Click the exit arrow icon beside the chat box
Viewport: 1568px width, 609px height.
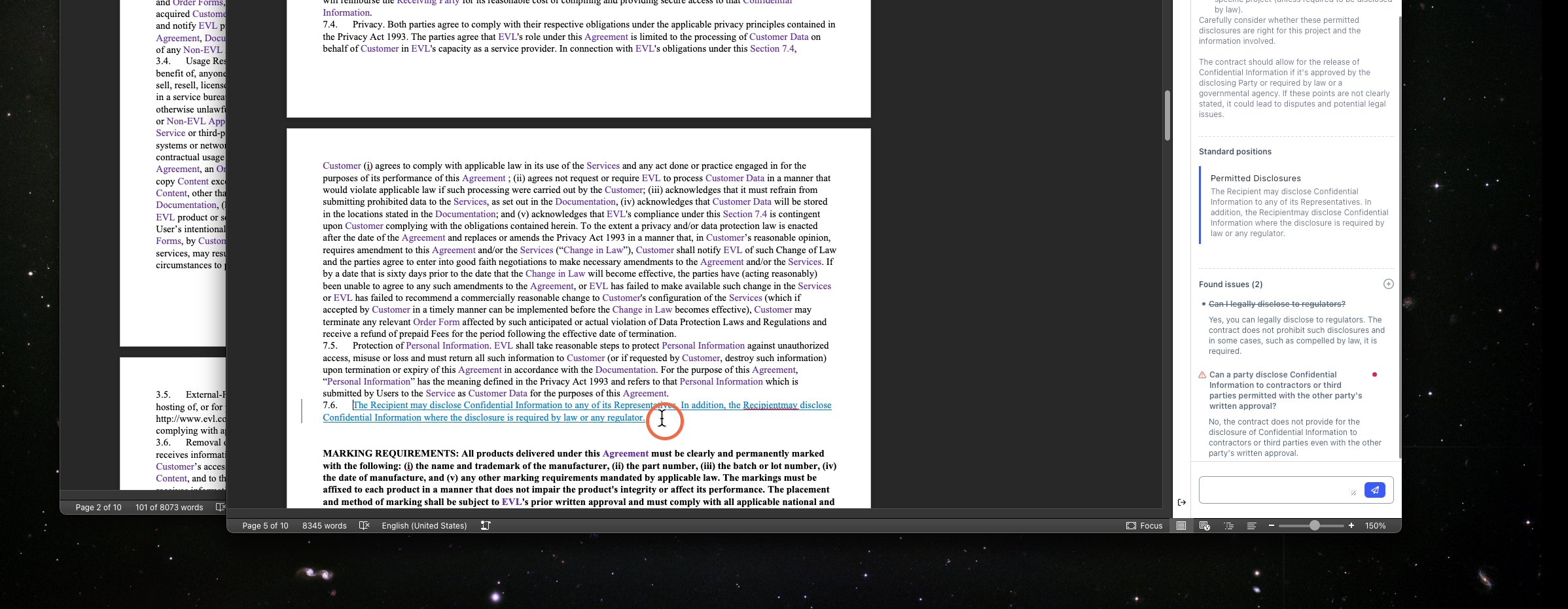1181,502
